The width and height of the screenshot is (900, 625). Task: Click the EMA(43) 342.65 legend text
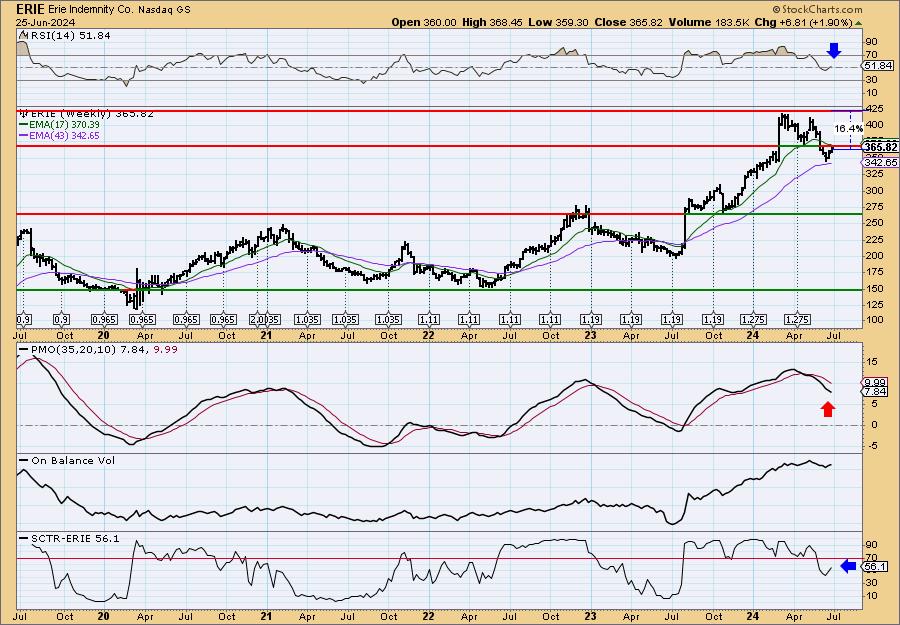[65, 135]
